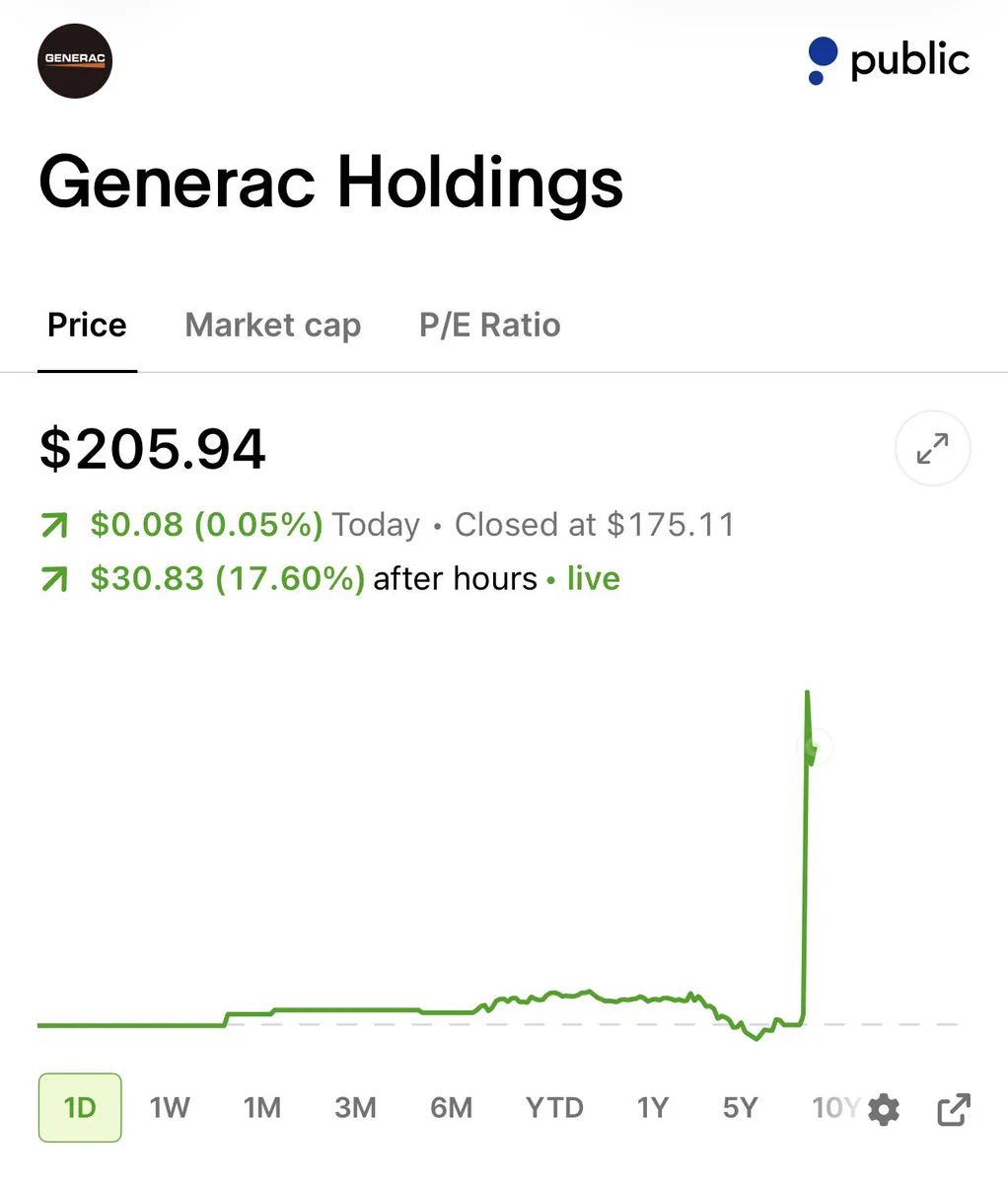Screen dimensions: 1008x1184
Task: Select the 1W time range
Action: pos(170,1108)
